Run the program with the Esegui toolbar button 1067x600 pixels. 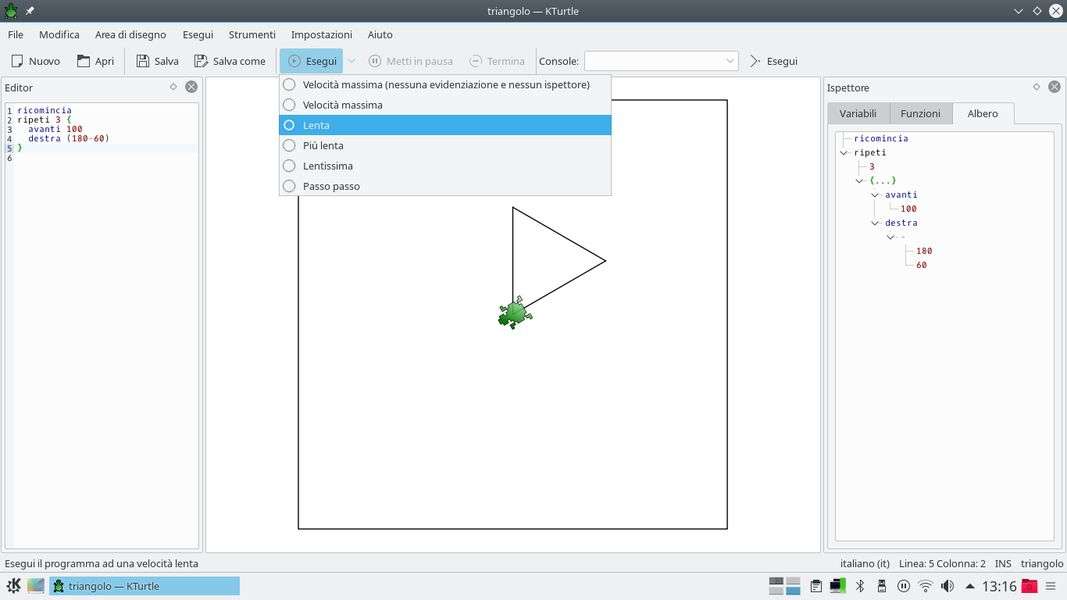click(x=312, y=61)
